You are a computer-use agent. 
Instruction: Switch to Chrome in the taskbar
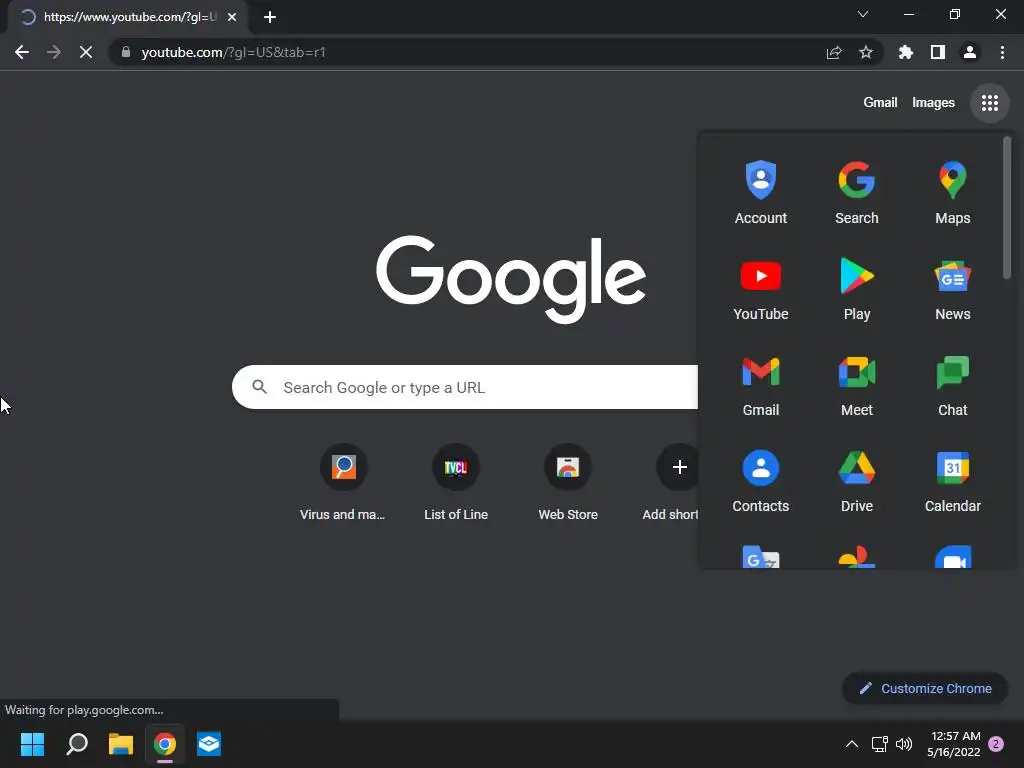click(x=165, y=744)
